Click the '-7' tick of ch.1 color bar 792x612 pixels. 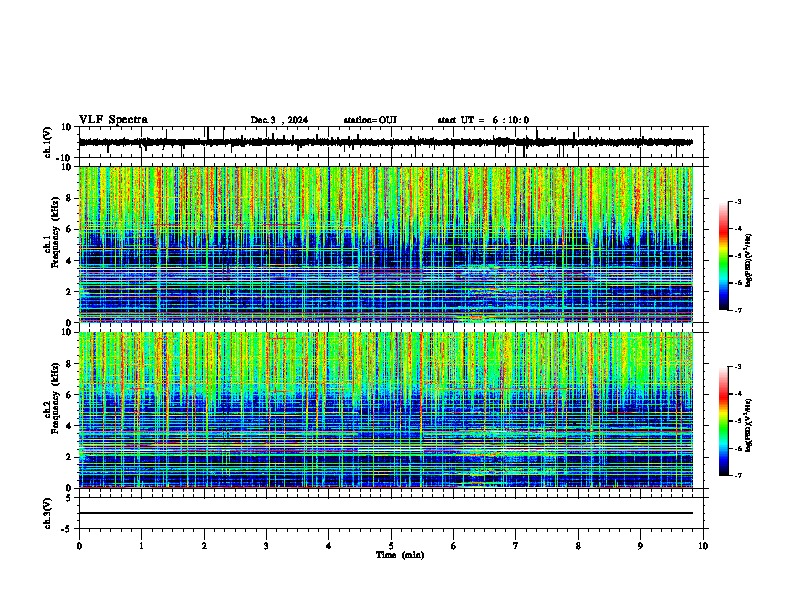[738, 310]
